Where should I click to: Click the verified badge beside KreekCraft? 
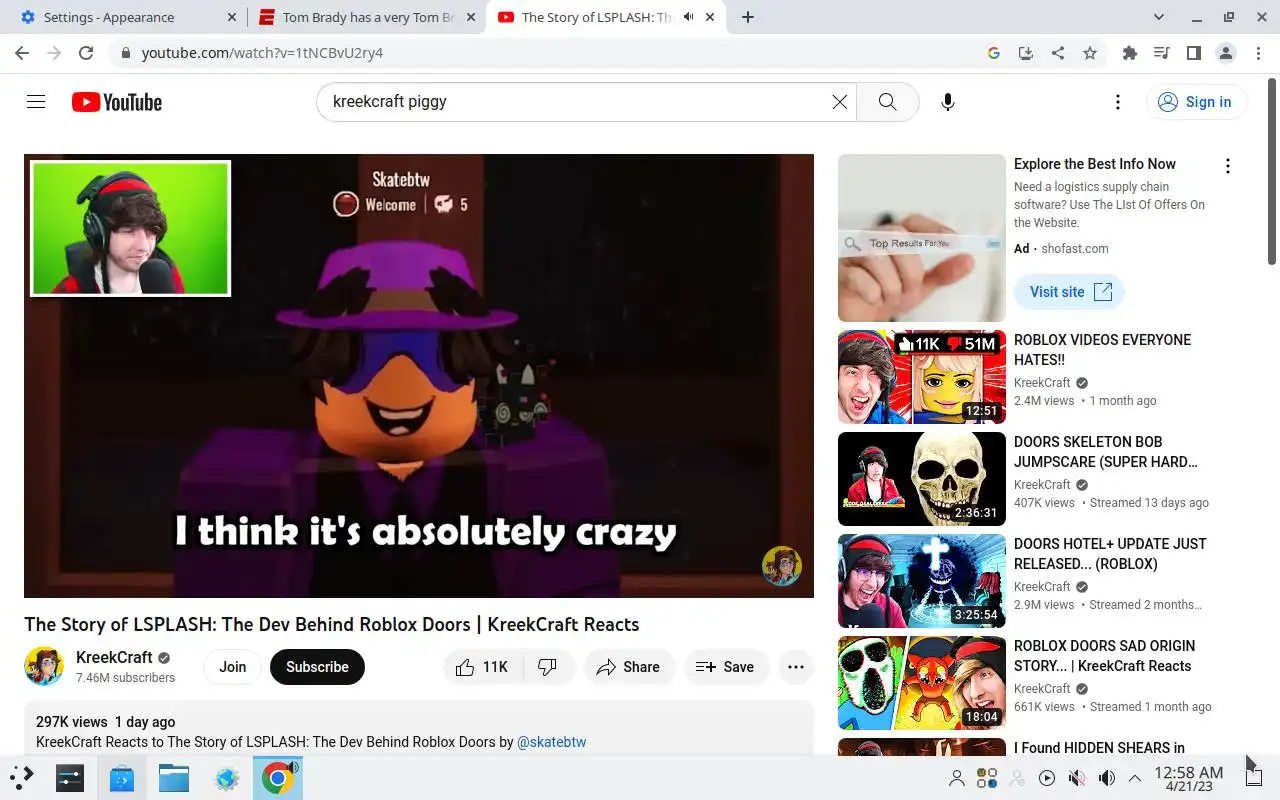click(164, 658)
